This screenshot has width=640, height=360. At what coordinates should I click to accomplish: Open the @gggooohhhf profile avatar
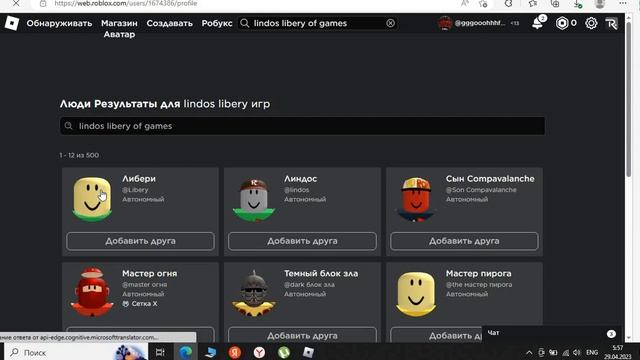[444, 23]
